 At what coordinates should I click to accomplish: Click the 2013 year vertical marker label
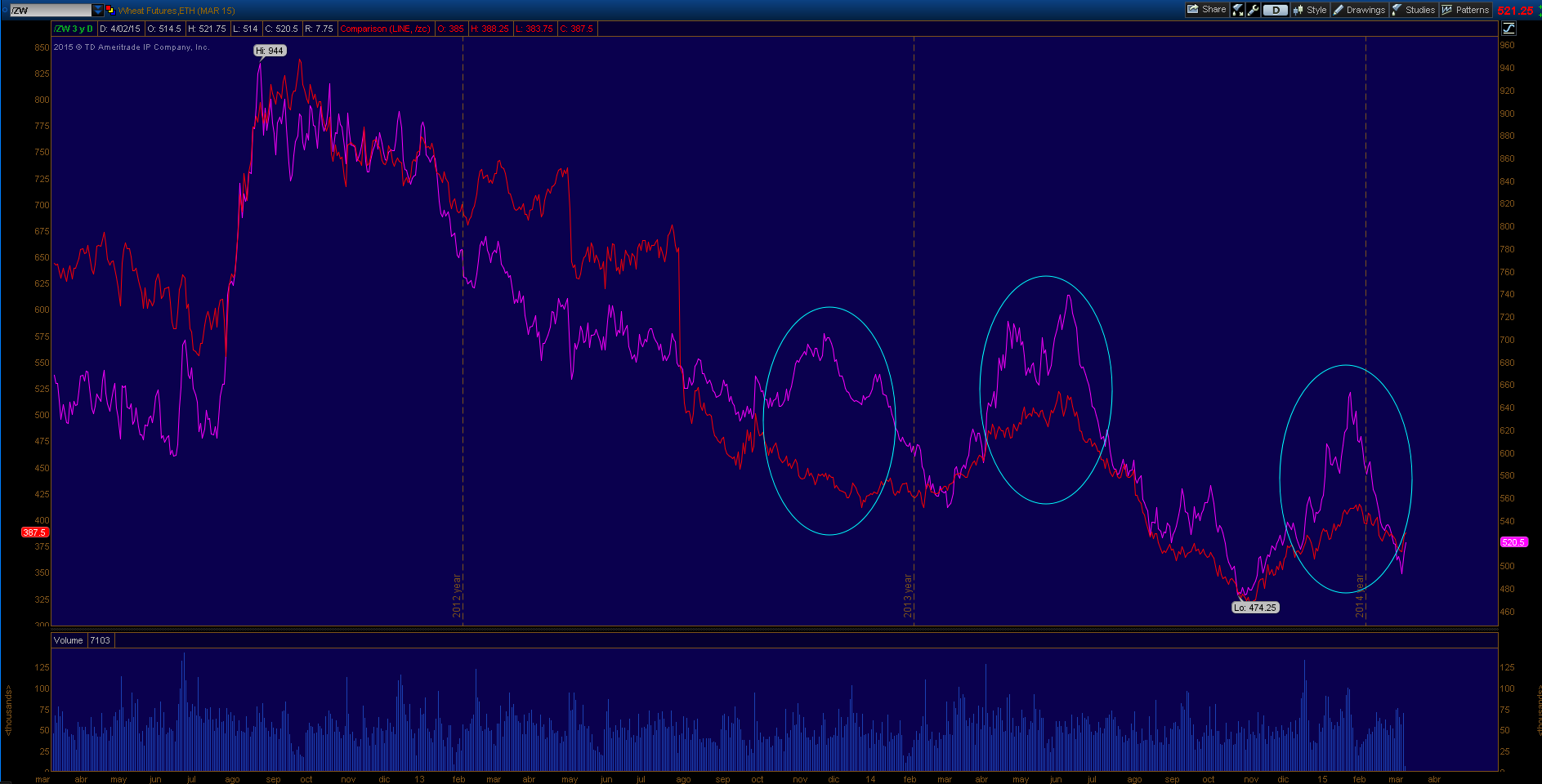pos(908,595)
